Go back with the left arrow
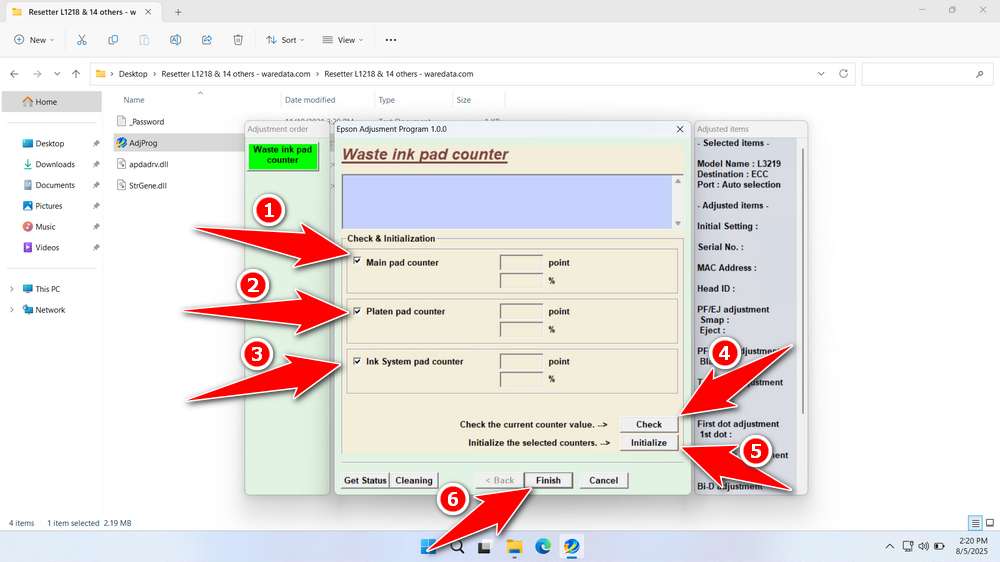Image resolution: width=1000 pixels, height=562 pixels. coord(15,74)
